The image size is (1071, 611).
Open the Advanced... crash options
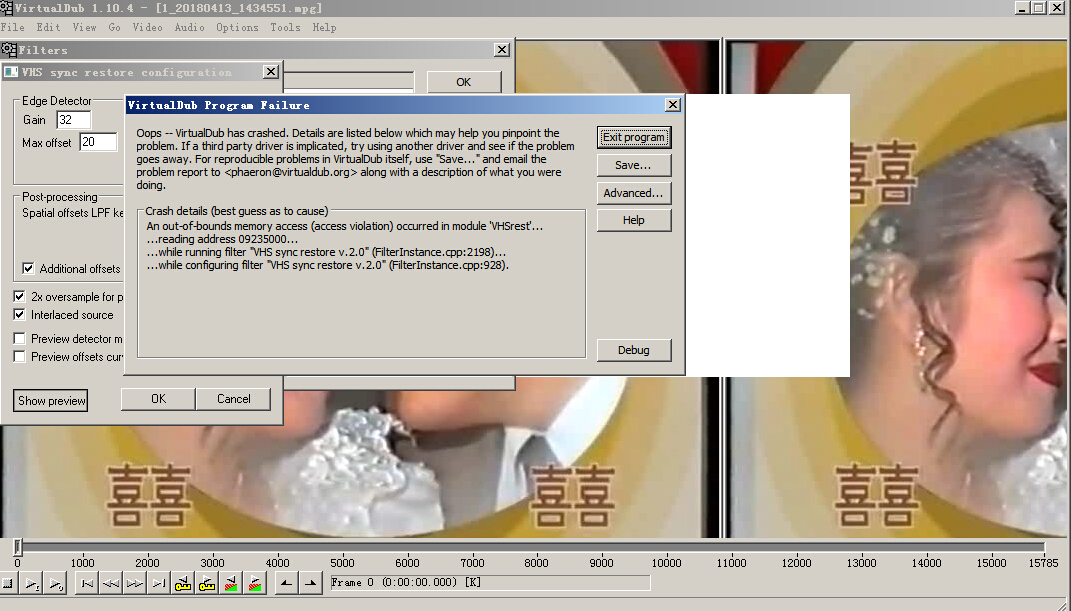pos(634,193)
